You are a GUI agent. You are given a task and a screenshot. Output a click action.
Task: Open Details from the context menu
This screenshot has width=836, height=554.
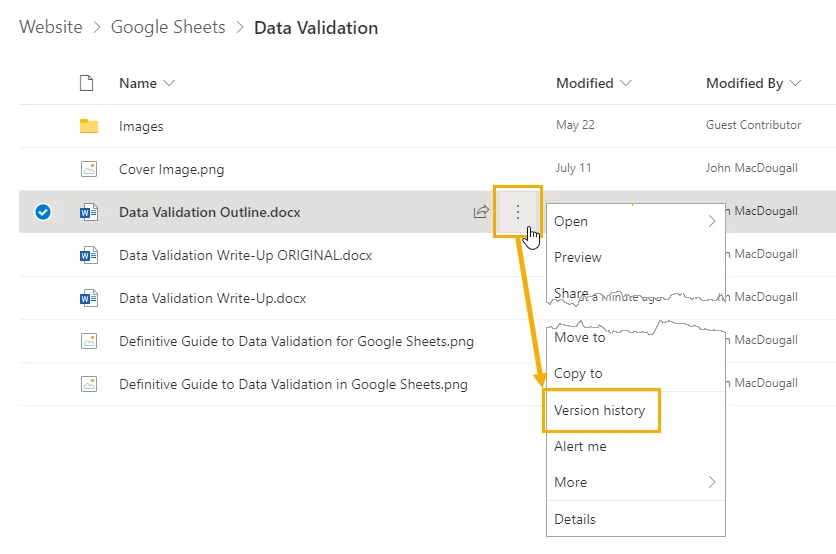click(x=575, y=519)
